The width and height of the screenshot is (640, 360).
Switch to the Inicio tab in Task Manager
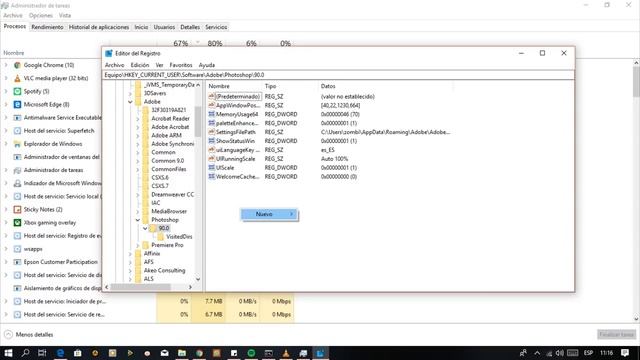141,27
